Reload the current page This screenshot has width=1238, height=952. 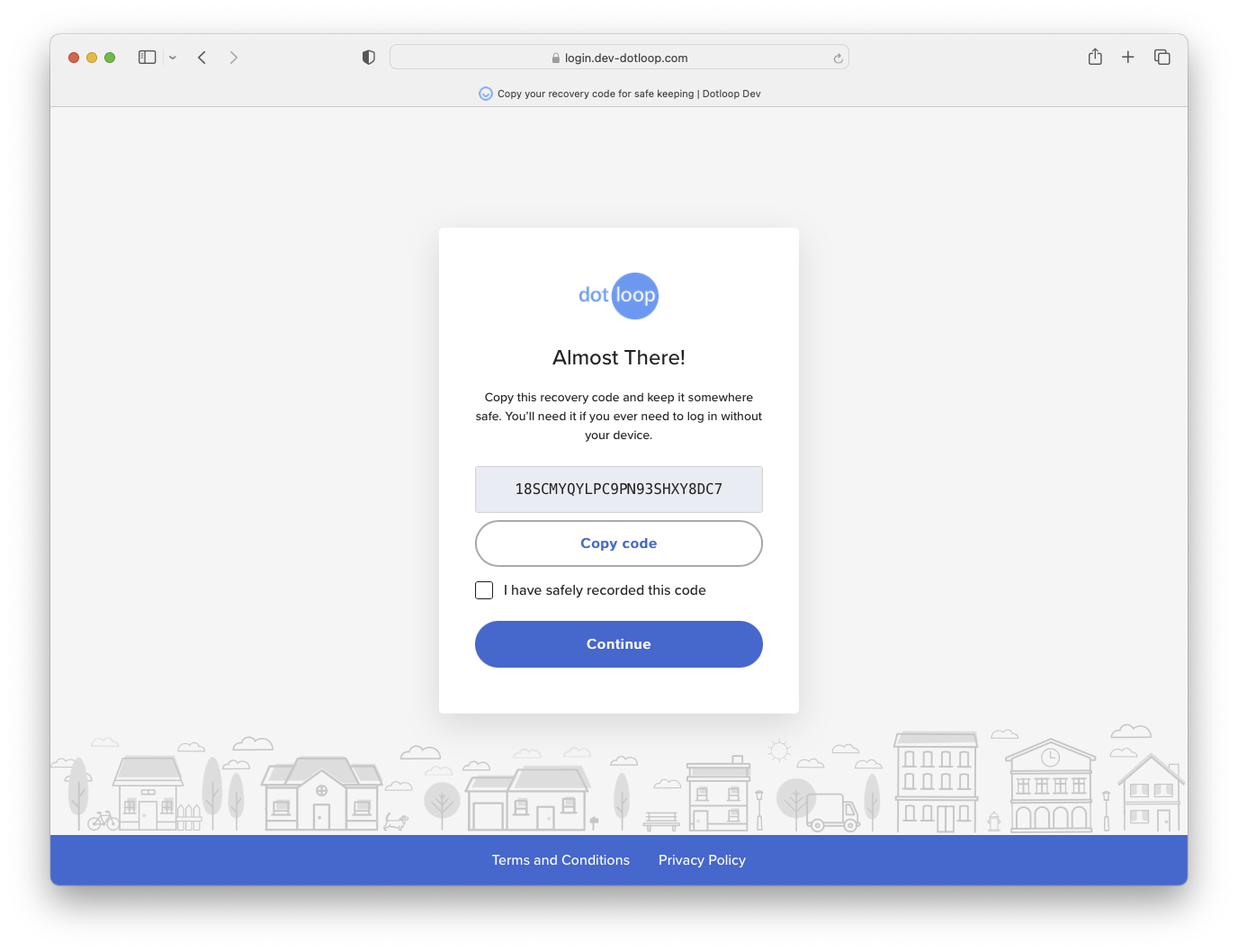click(x=838, y=57)
